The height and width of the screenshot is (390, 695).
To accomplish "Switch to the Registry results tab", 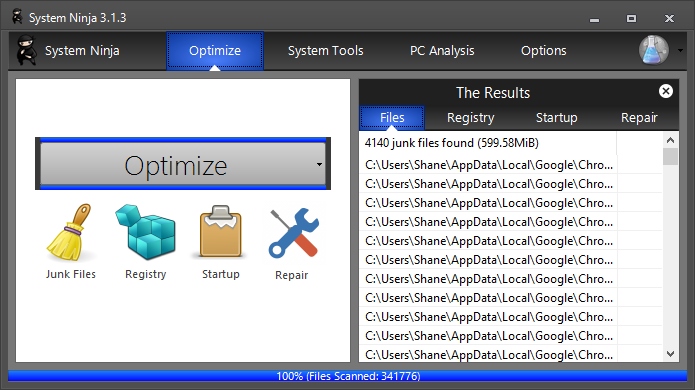I will (470, 117).
